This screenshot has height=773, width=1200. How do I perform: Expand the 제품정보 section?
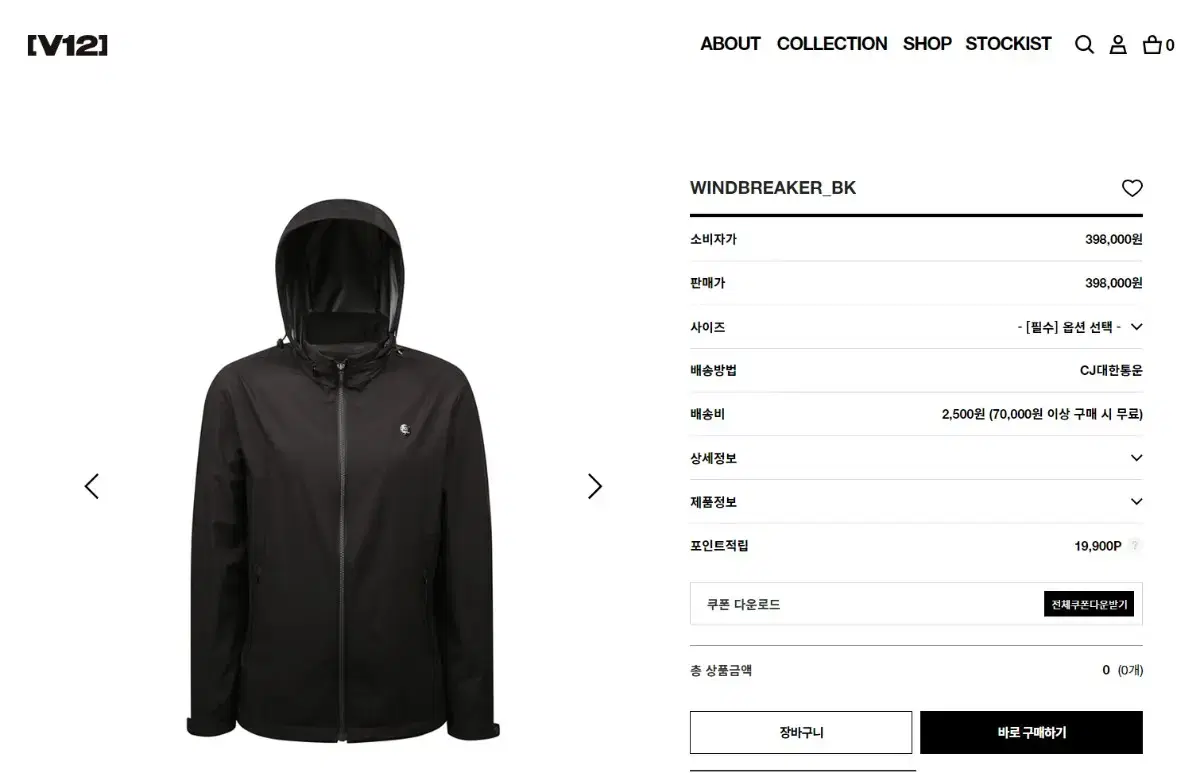point(916,502)
